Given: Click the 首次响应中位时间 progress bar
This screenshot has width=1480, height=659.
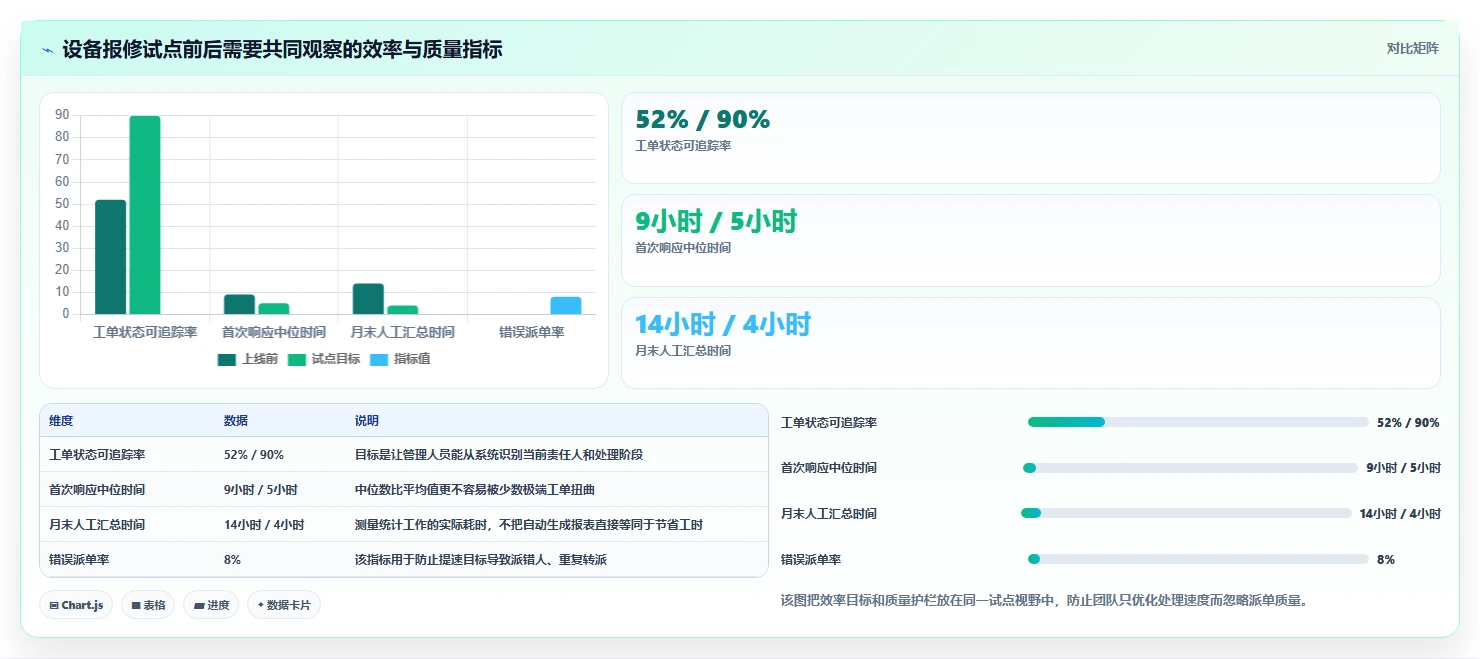Looking at the screenshot, I should click(x=1190, y=468).
